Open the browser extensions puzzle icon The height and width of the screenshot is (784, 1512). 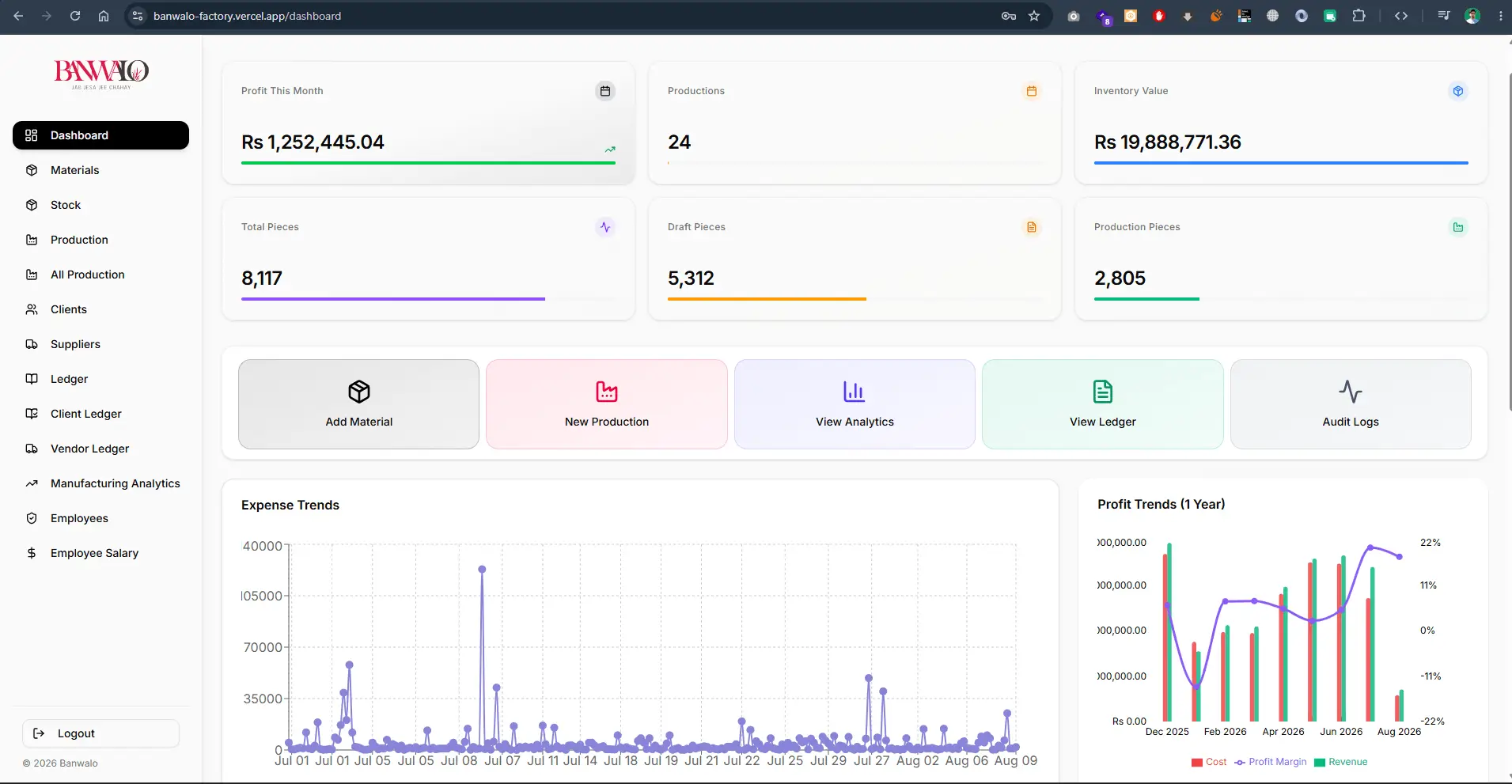(1359, 16)
